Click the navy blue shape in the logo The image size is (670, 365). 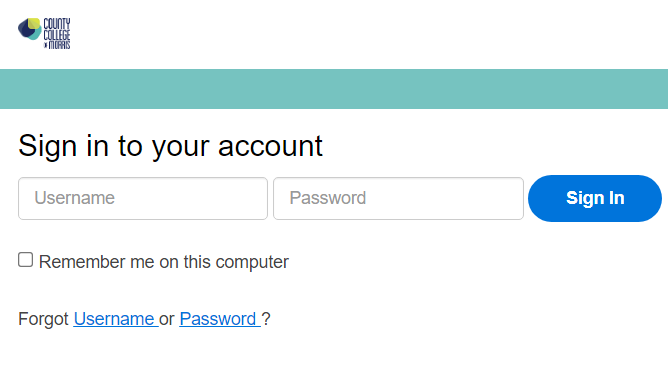26,31
